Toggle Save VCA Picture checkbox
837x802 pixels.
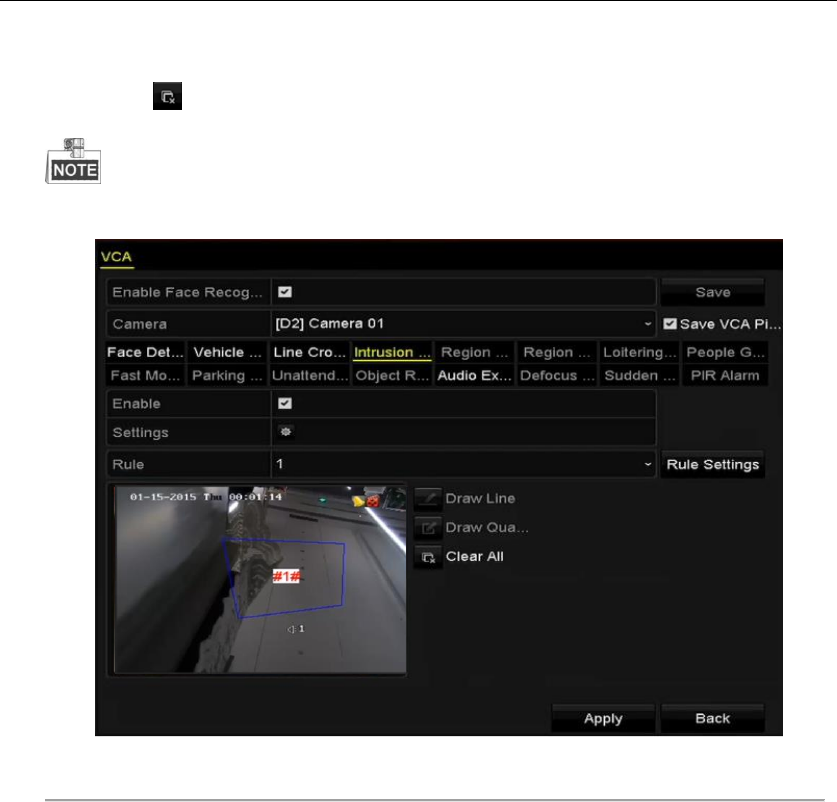(670, 324)
